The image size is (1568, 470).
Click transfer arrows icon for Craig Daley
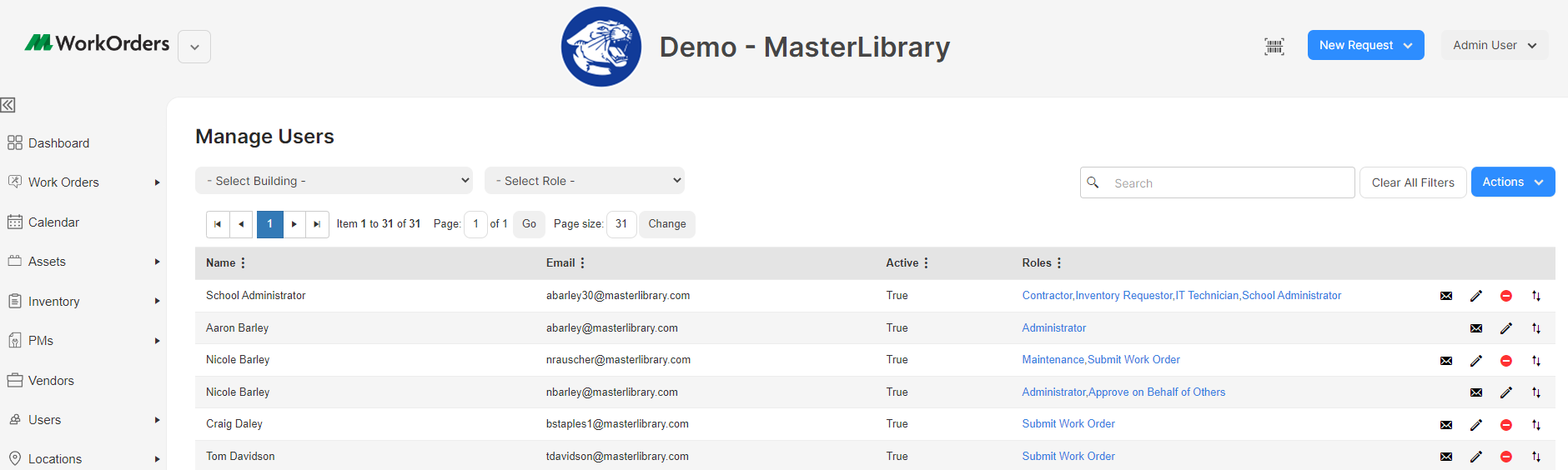tap(1536, 425)
